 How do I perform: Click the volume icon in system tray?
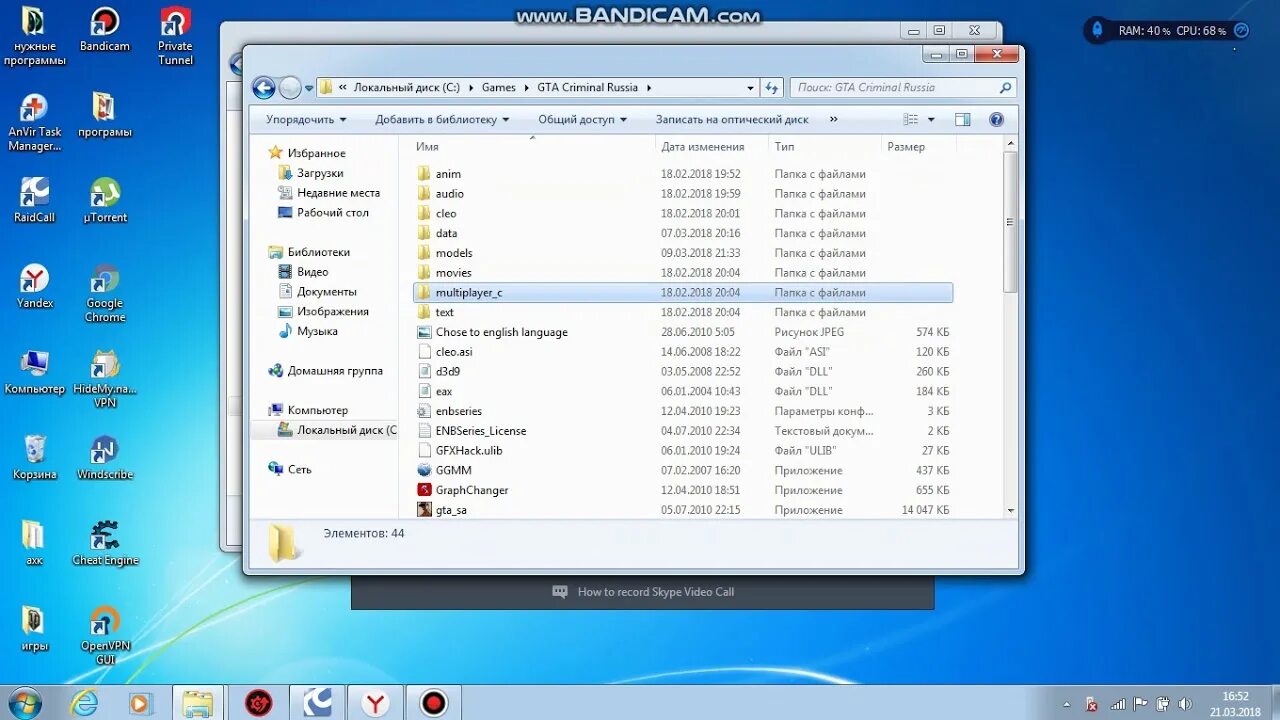point(1184,704)
